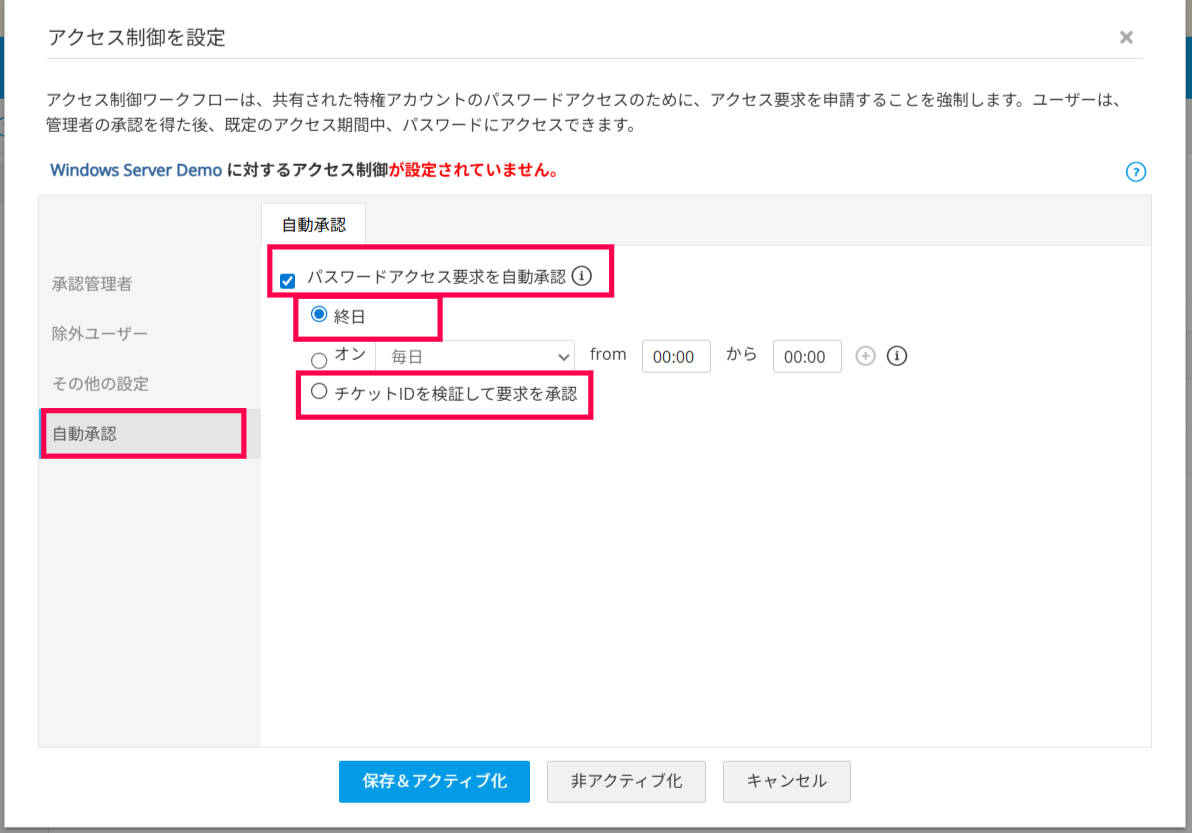Click the キャンセル button
This screenshot has width=1192, height=833.
[787, 781]
